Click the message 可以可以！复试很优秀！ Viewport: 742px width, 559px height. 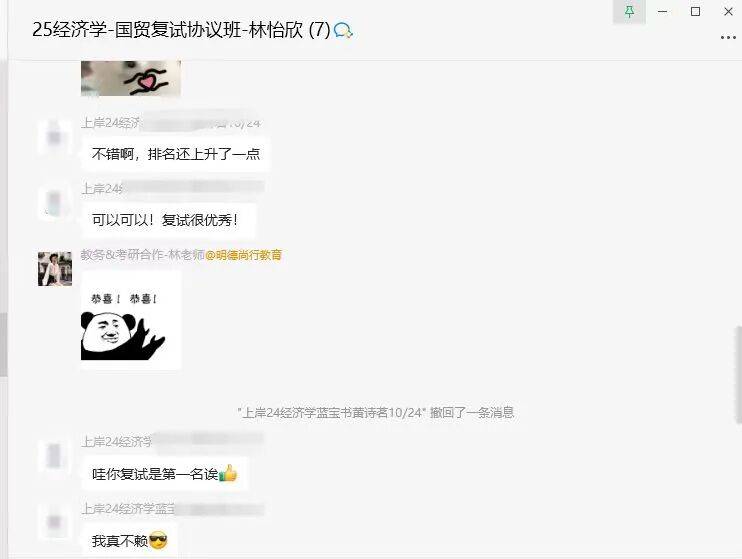168,220
